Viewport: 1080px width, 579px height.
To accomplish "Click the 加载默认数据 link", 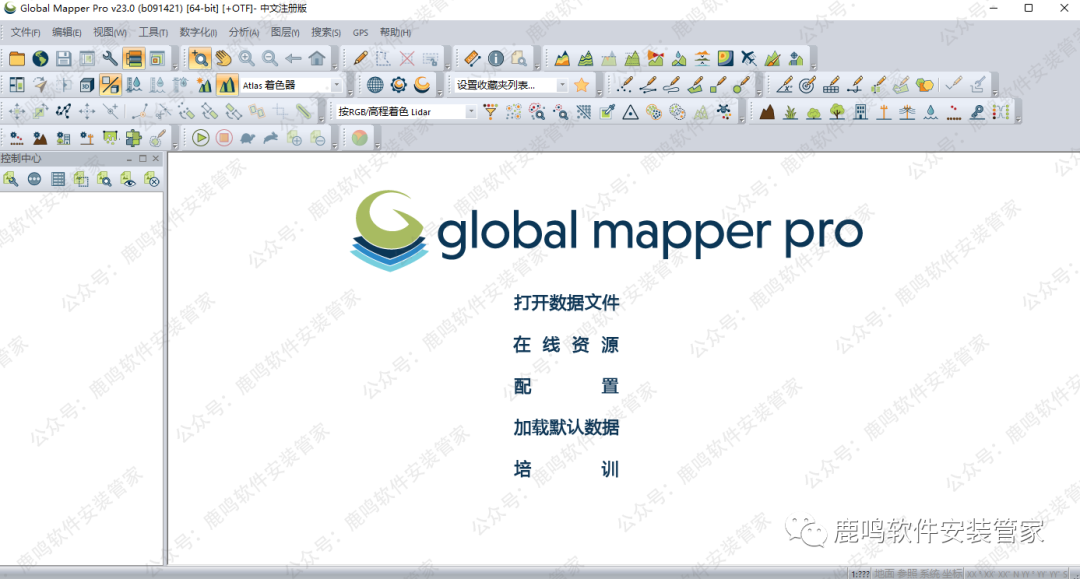I will coord(566,427).
